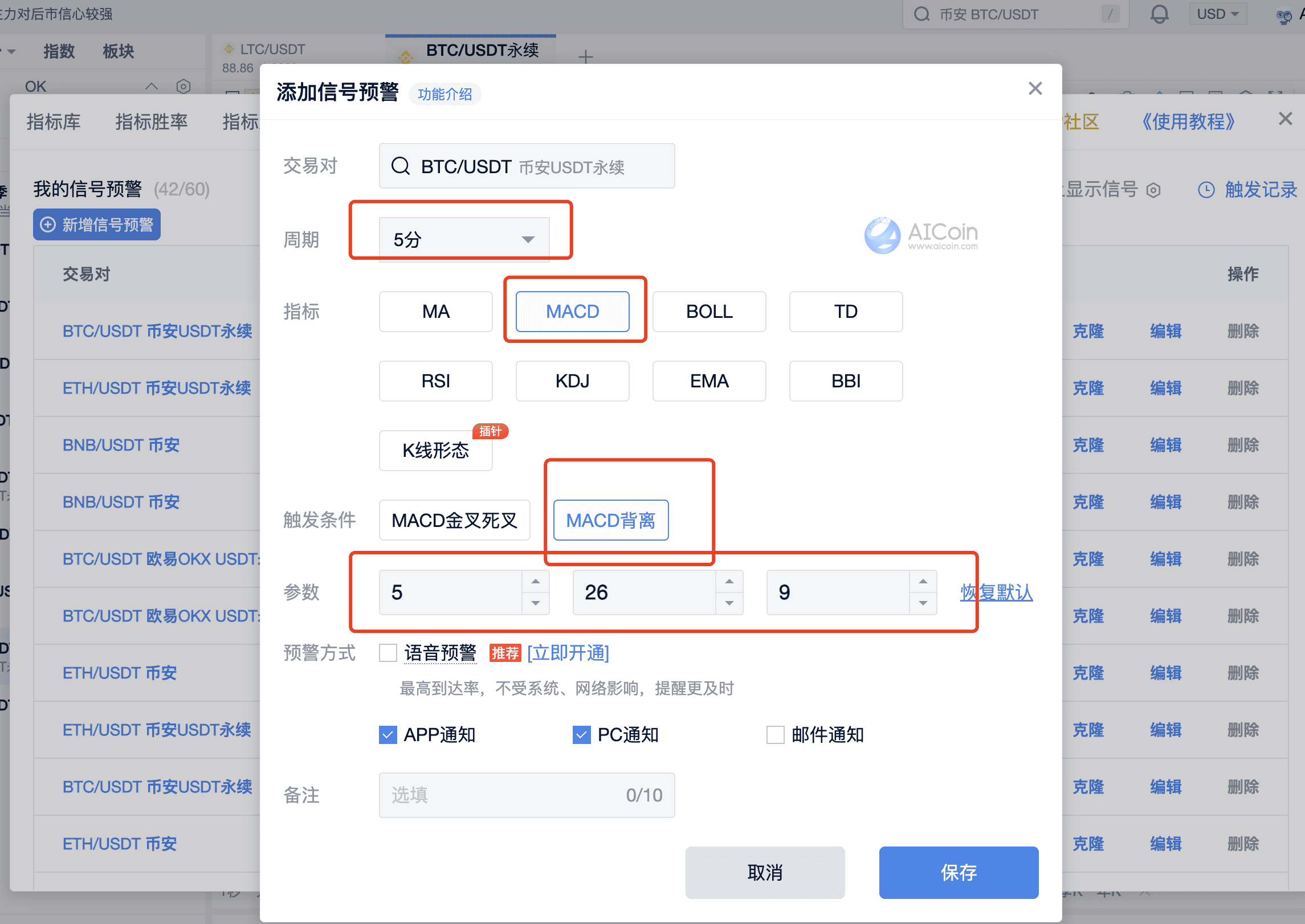Click 编辑 for first BTC/USDT 欧易OKX row
The width and height of the screenshot is (1305, 924).
[x=1166, y=559]
